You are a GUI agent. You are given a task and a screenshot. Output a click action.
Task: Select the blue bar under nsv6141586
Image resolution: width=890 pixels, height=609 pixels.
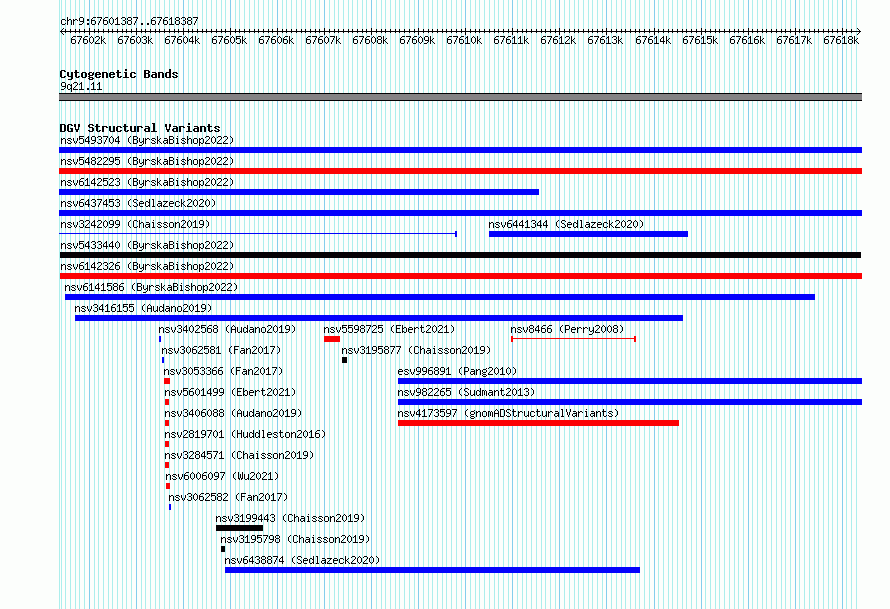(x=440, y=297)
